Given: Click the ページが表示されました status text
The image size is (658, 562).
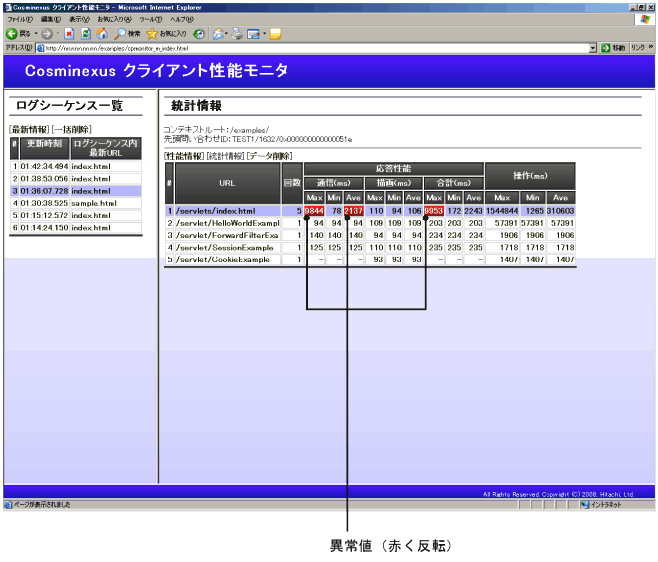Looking at the screenshot, I should click(x=42, y=504).
